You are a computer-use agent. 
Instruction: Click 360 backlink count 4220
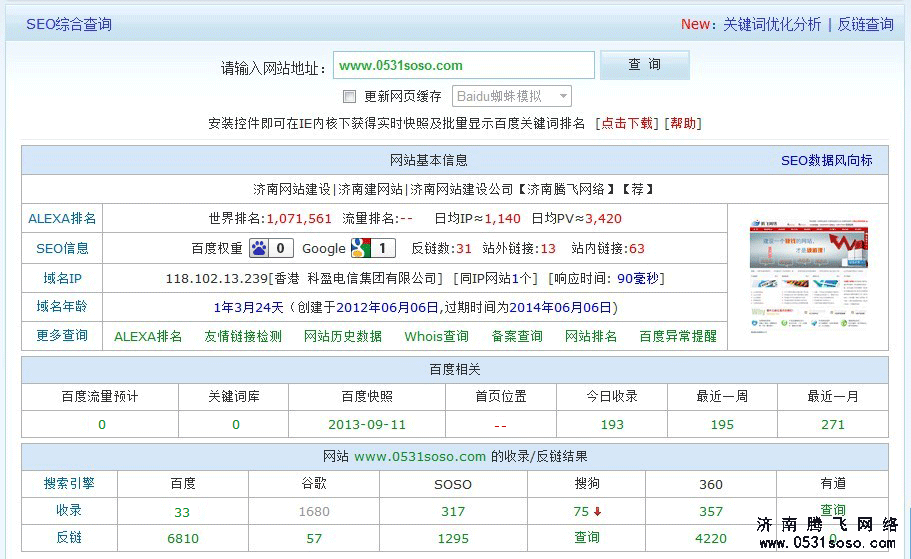(x=711, y=539)
